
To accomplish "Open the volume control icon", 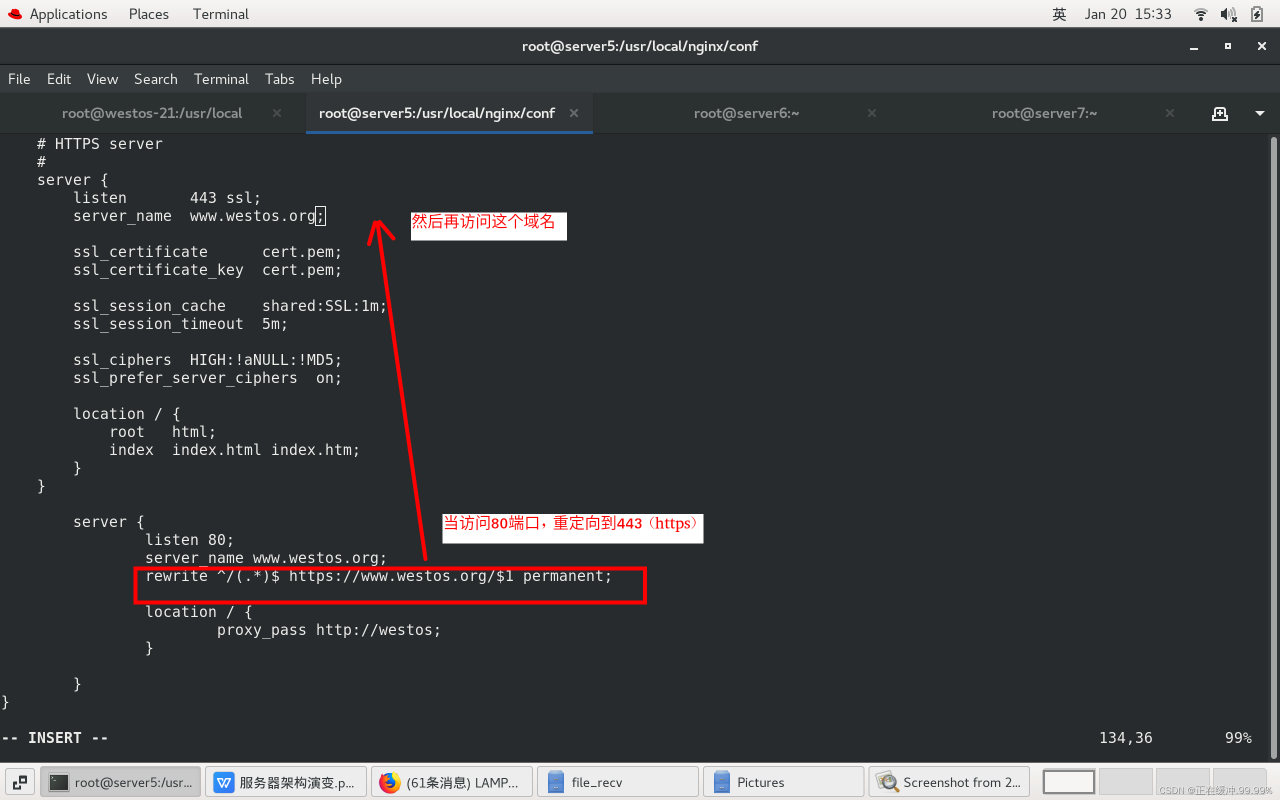I will point(1229,14).
